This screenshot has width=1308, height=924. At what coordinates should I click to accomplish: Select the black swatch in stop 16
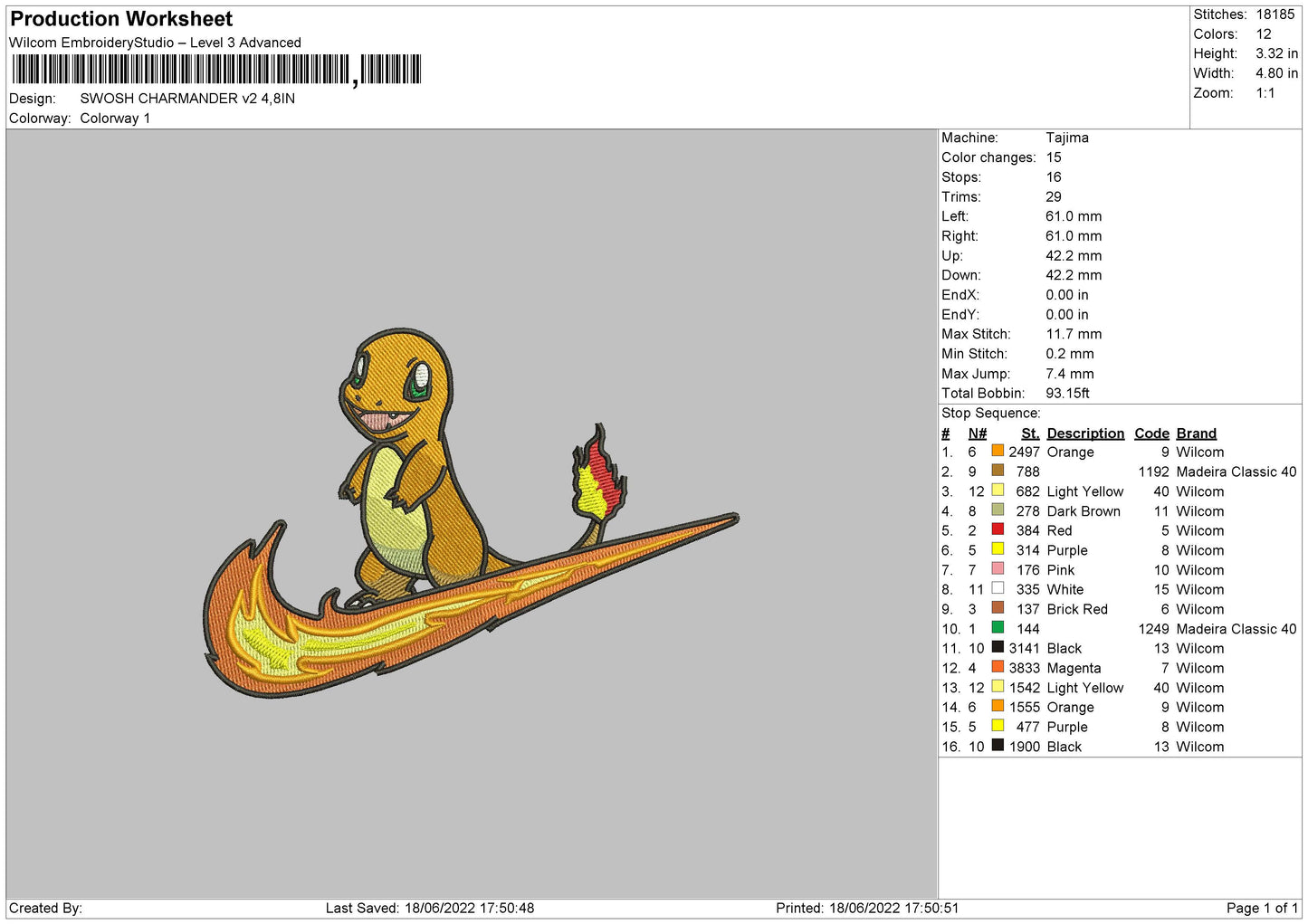click(x=998, y=746)
